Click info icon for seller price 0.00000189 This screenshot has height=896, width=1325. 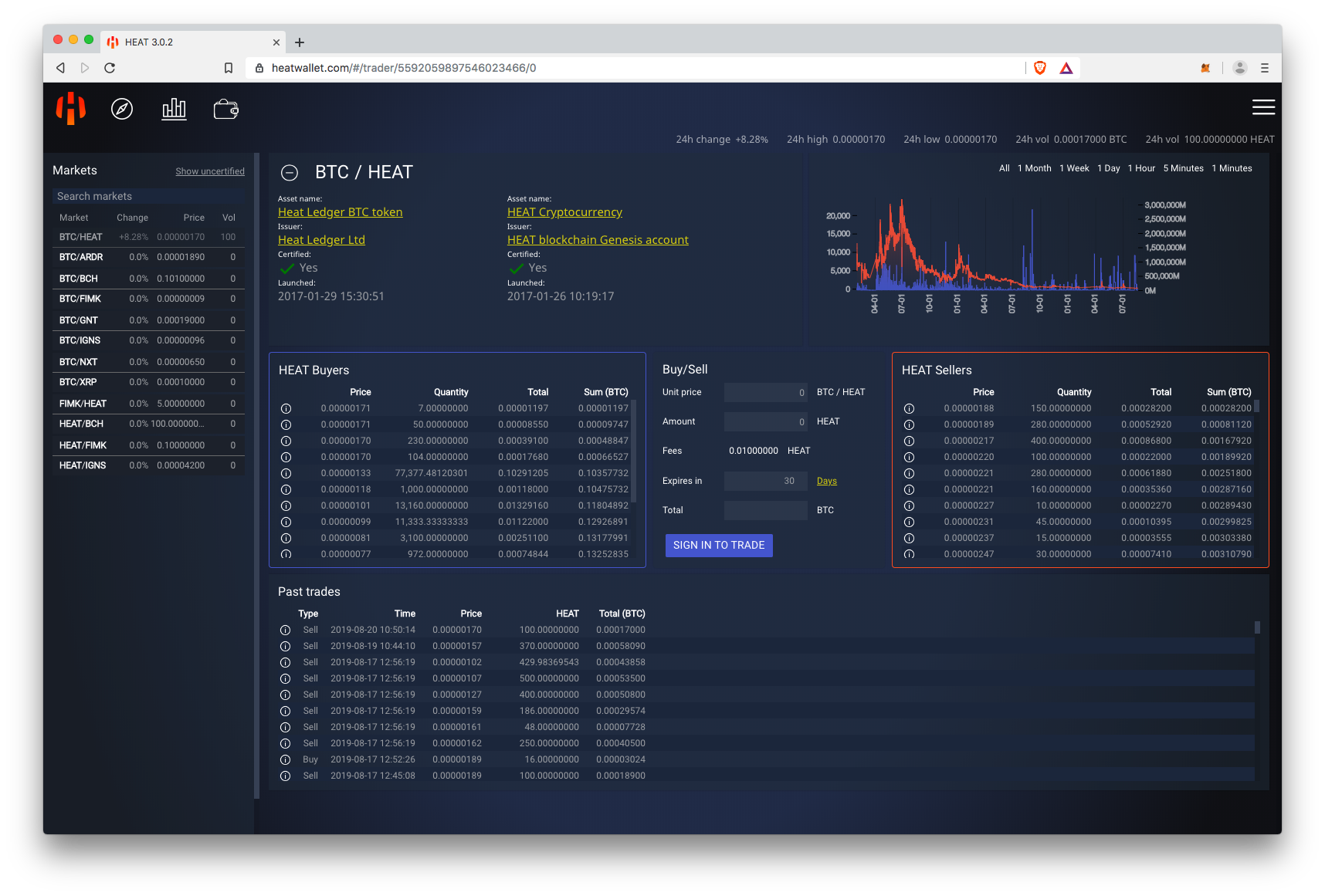coord(909,424)
